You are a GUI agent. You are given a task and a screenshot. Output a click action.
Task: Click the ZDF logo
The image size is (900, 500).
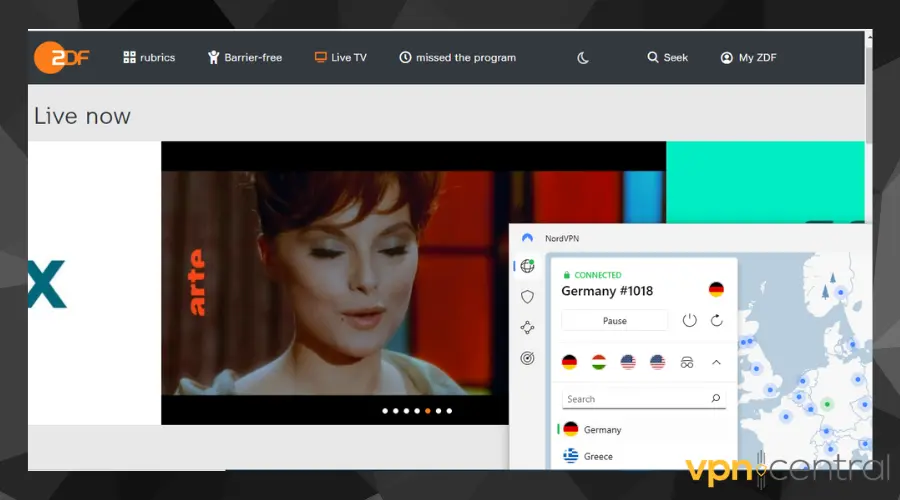62,57
